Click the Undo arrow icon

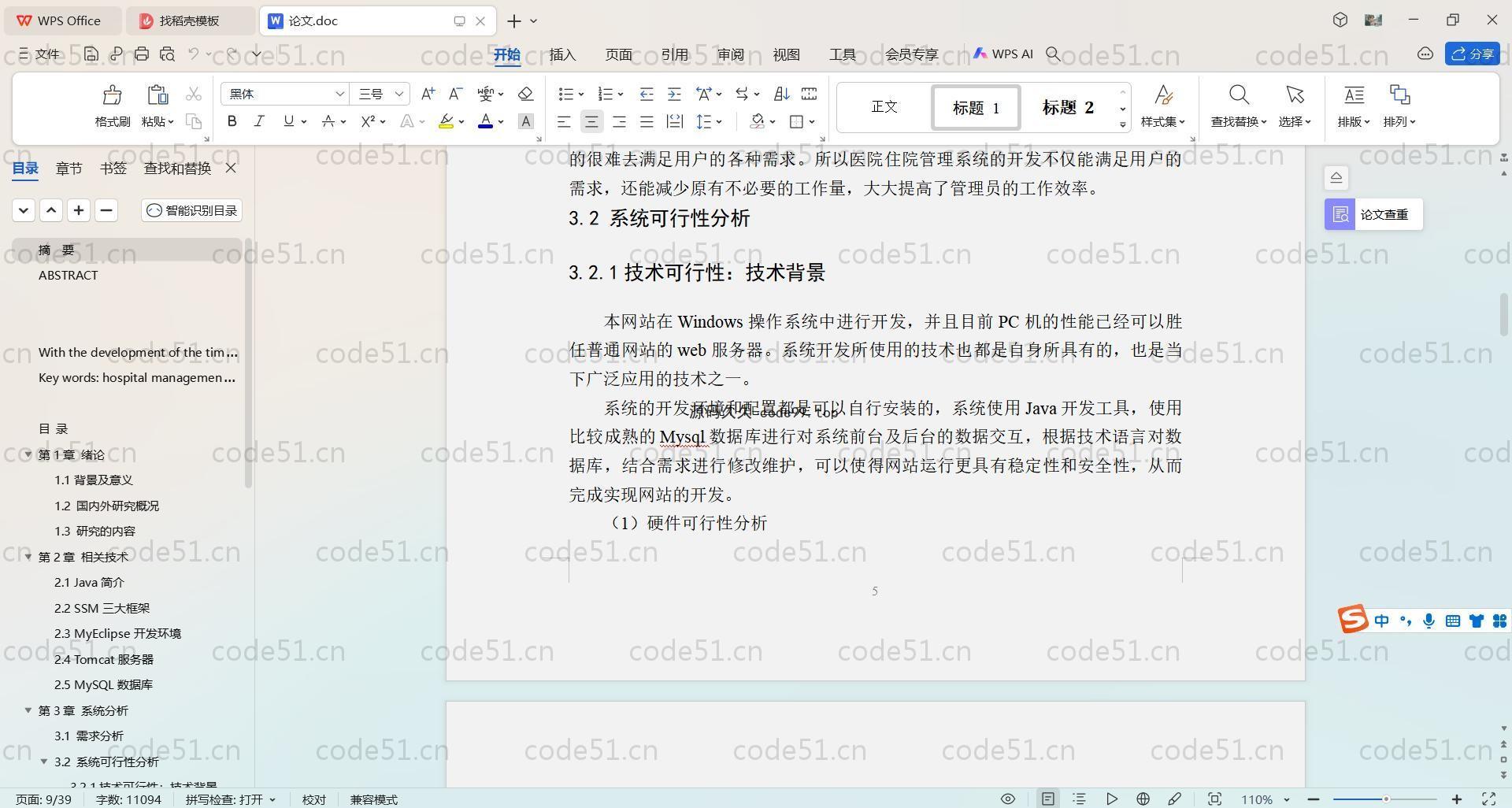coord(194,54)
